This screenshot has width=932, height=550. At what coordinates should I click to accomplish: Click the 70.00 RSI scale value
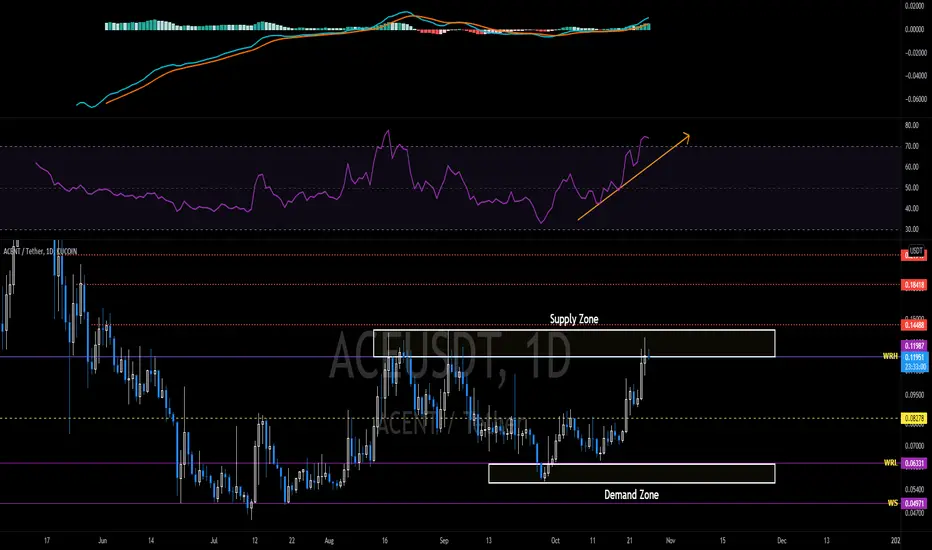[912, 146]
